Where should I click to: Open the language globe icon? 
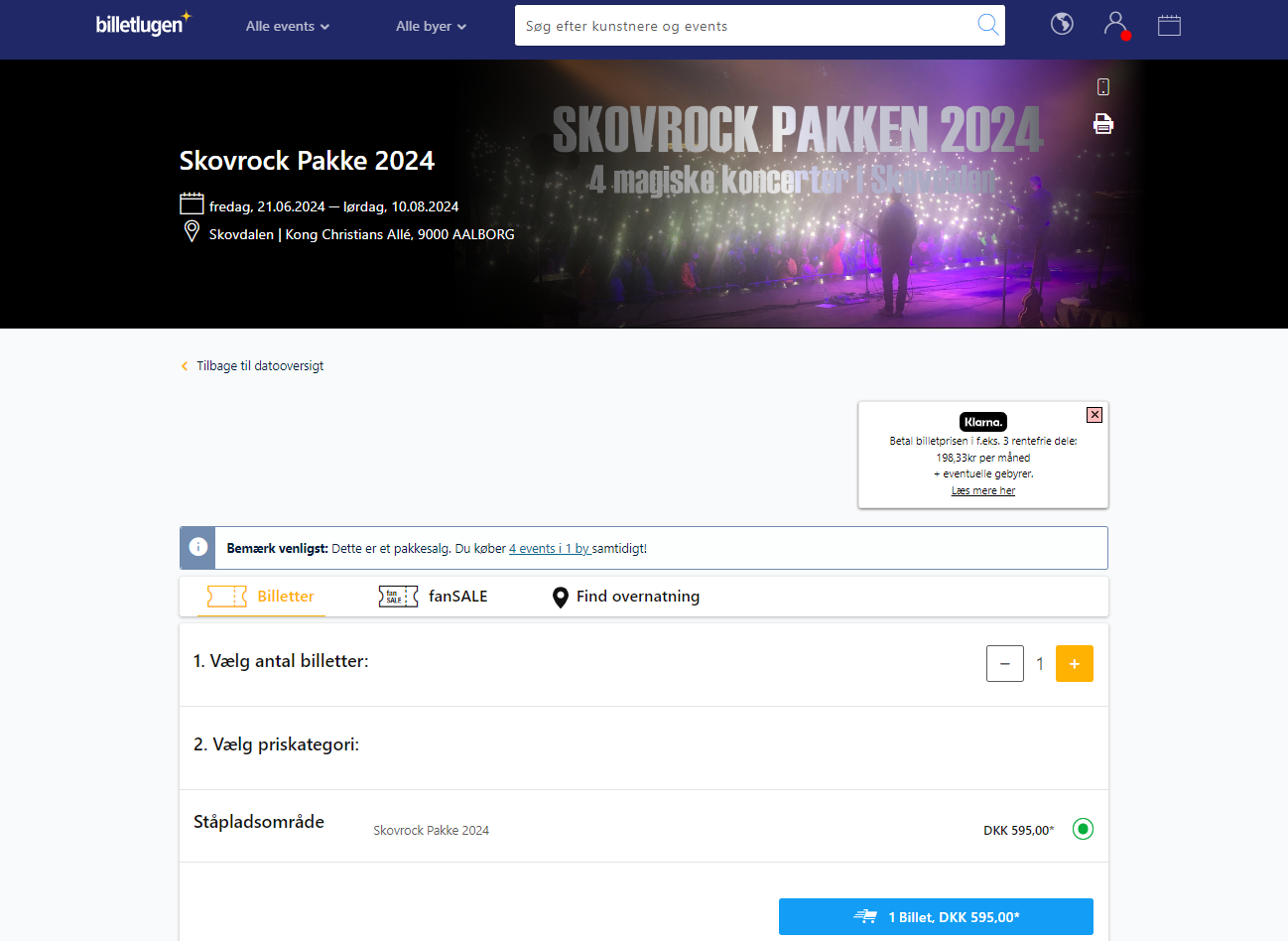tap(1062, 24)
